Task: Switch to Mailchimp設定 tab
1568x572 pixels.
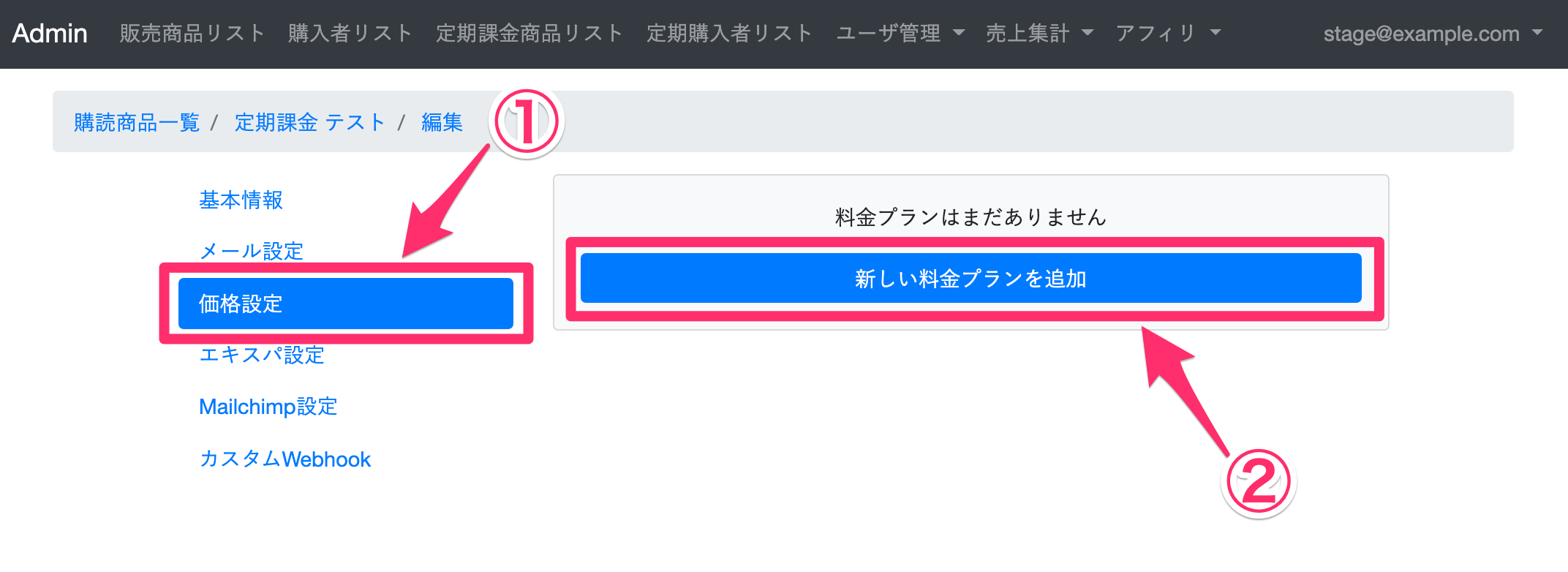Action: pyautogui.click(x=268, y=407)
